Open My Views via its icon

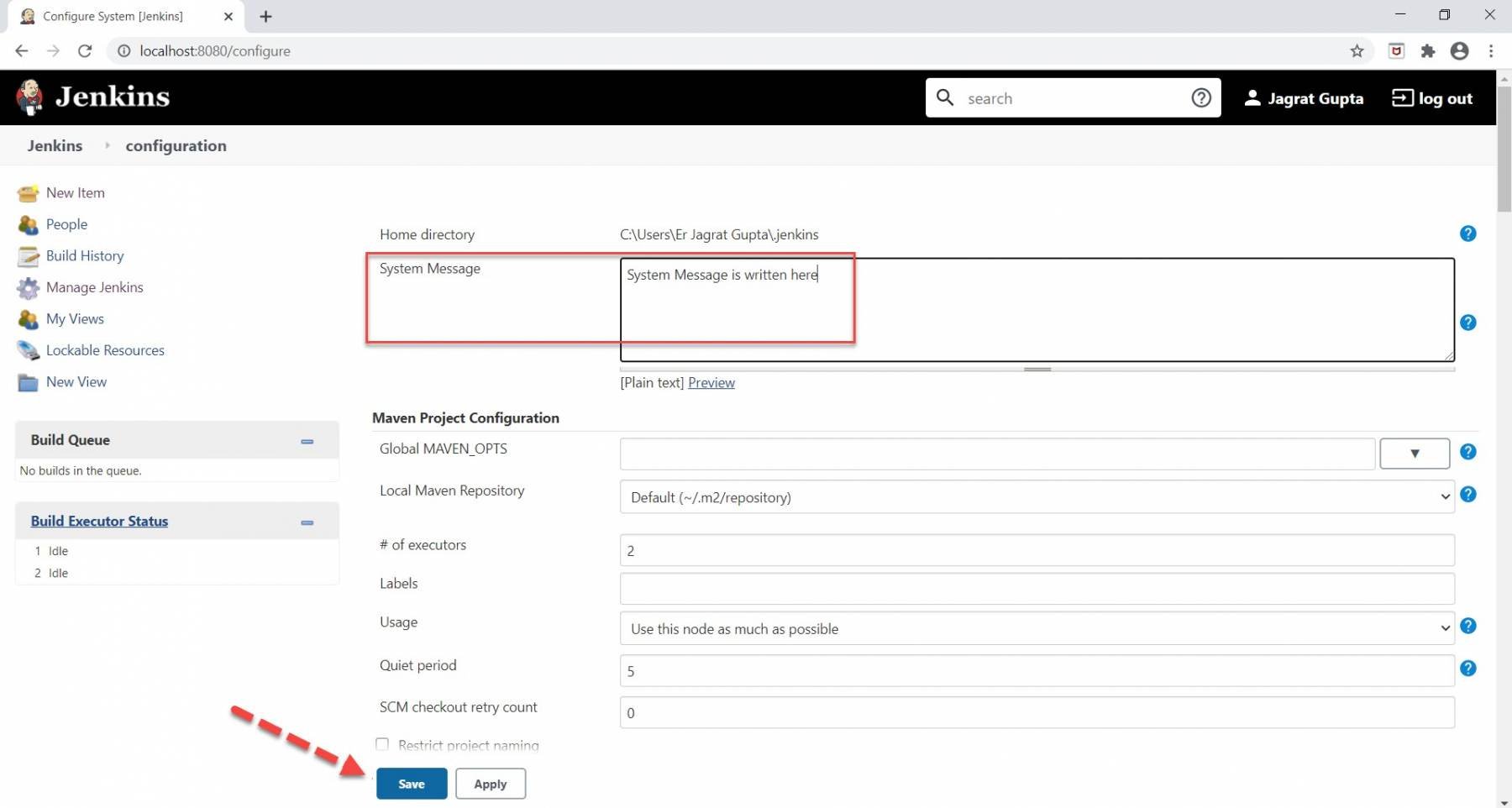(x=28, y=319)
